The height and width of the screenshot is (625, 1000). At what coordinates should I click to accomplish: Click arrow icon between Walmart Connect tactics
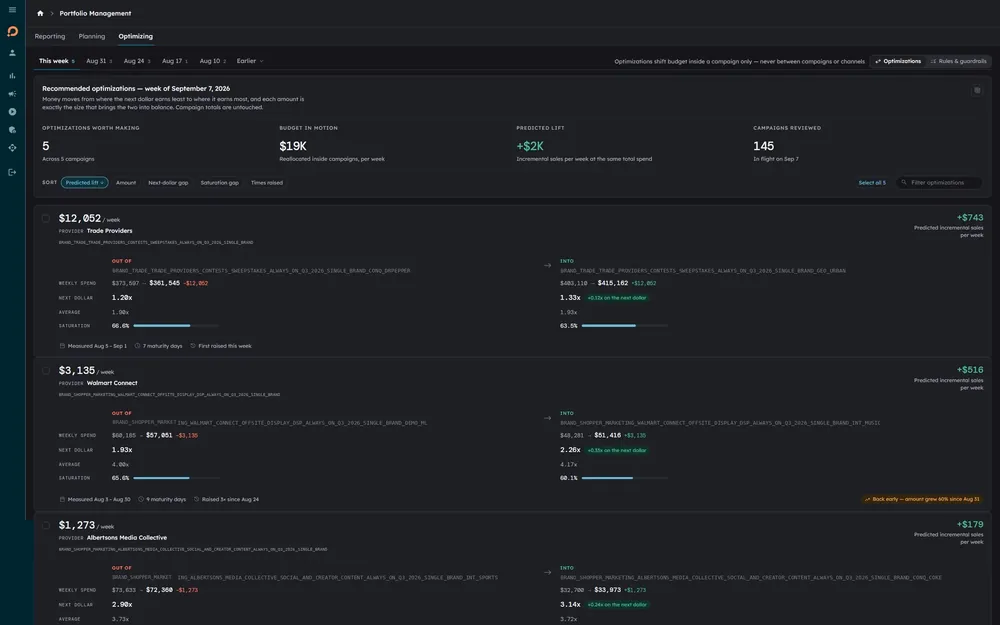tap(547, 418)
